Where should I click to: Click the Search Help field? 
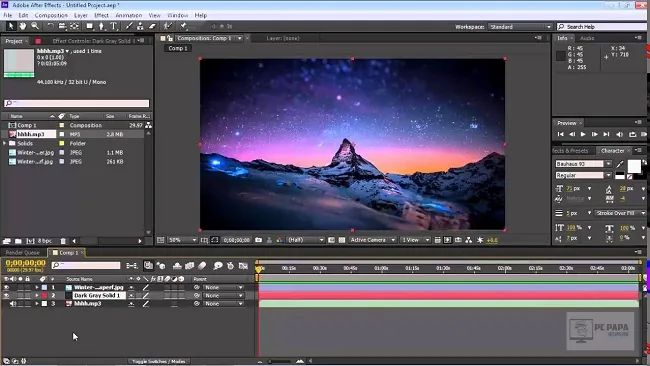603,27
